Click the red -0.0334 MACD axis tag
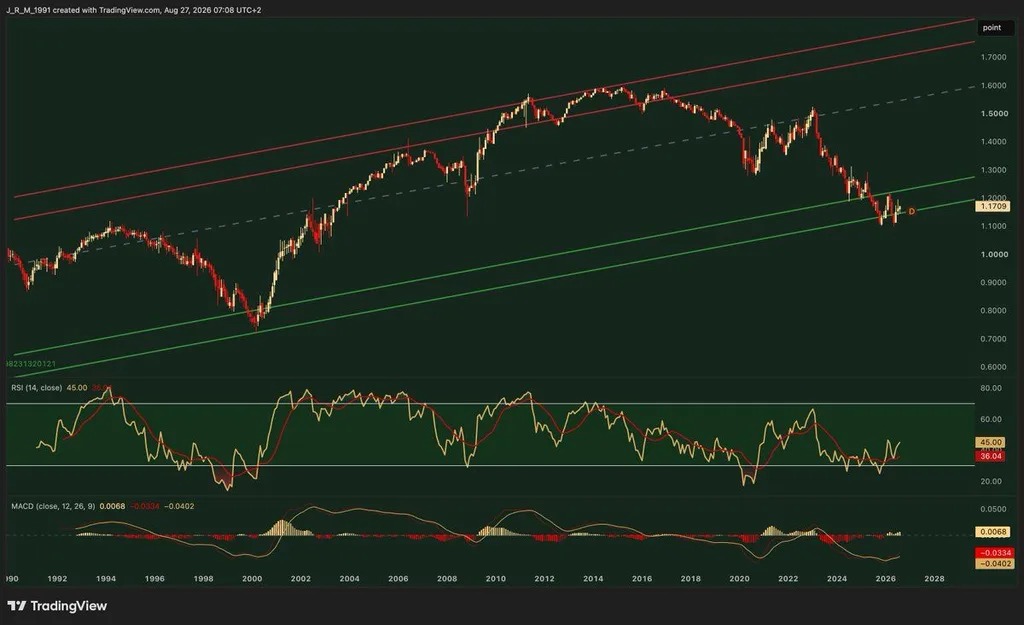 tap(995, 553)
